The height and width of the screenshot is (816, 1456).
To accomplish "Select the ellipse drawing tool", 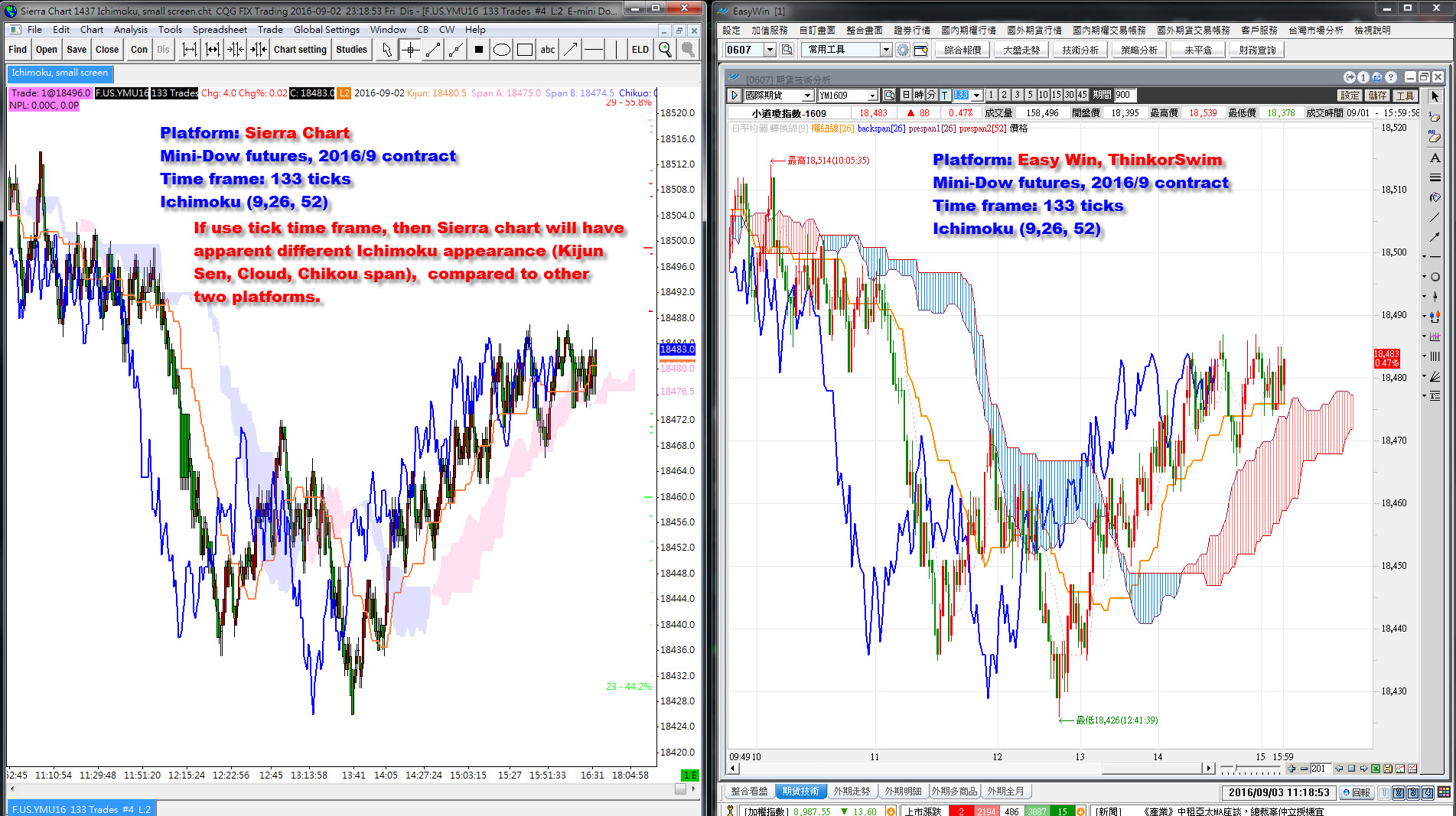I will pos(502,50).
